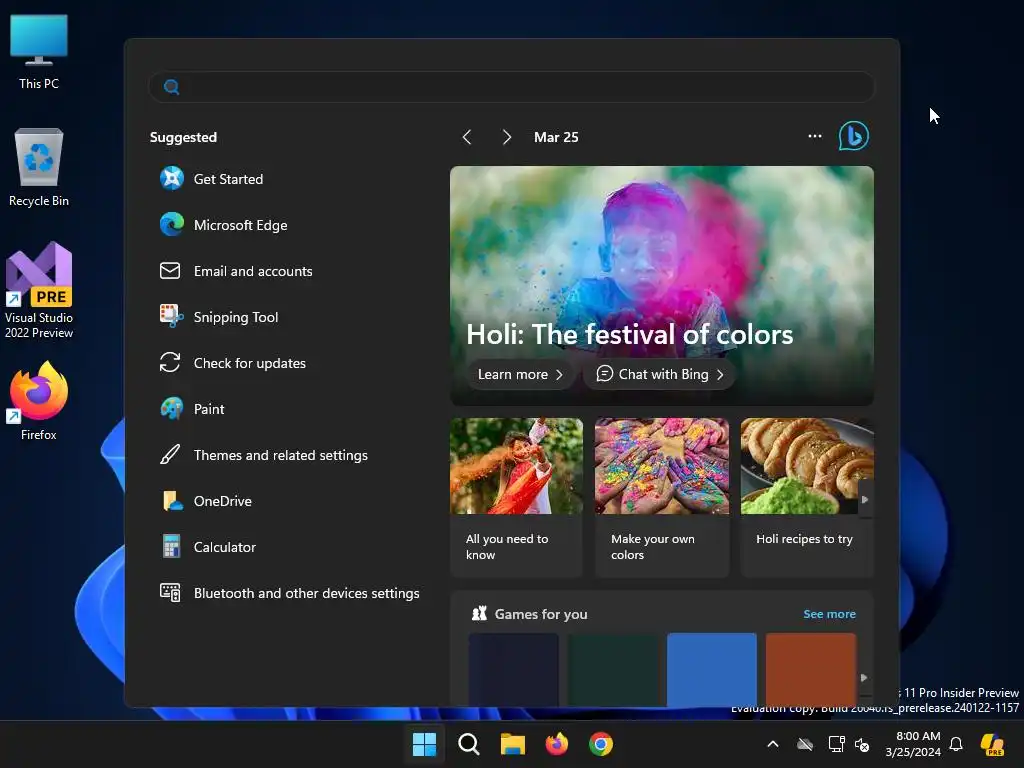Click the Mar 25 date label
The height and width of the screenshot is (768, 1024).
click(556, 137)
